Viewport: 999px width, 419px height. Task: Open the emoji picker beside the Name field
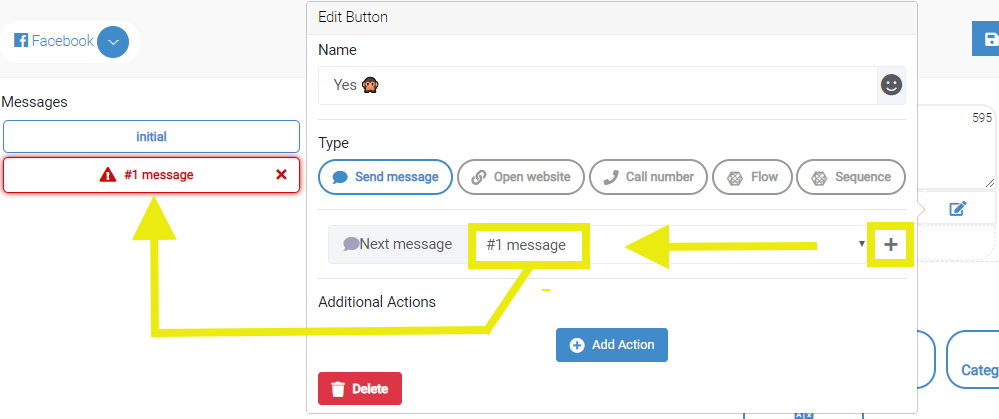891,85
